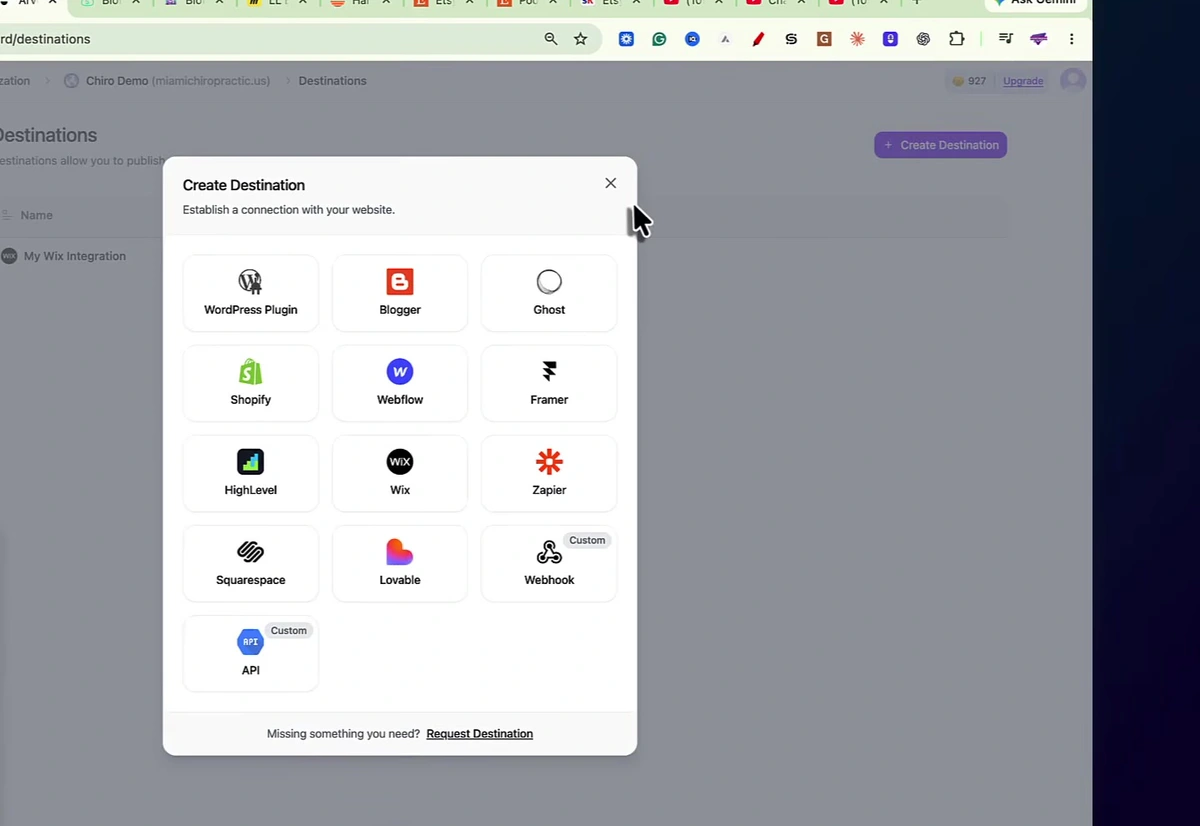Choose the Blogger destination card
This screenshot has width=1200, height=826.
400,293
